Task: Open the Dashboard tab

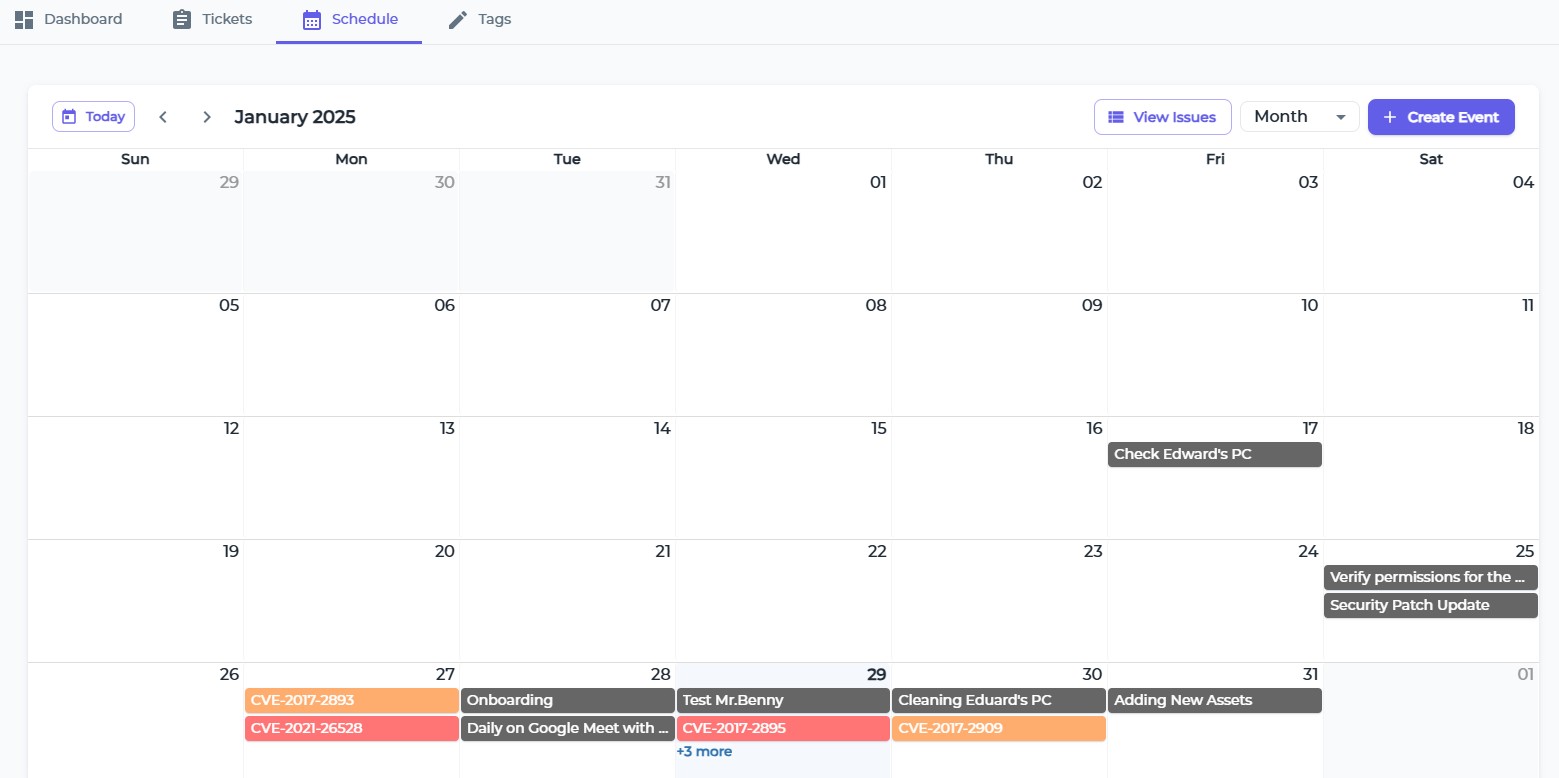Action: (68, 19)
